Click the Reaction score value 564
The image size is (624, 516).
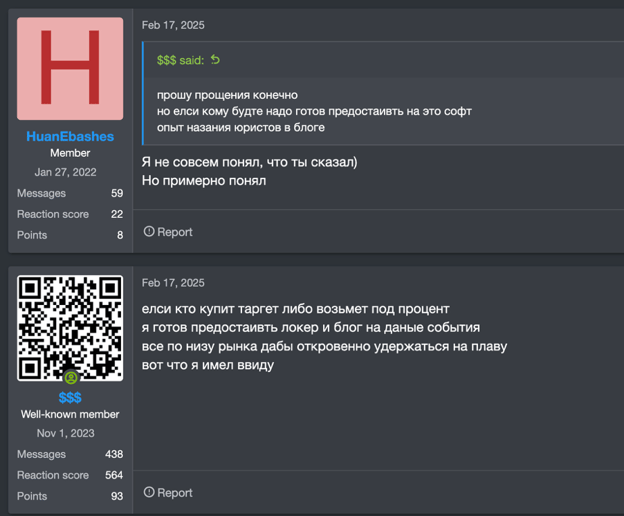tap(114, 476)
